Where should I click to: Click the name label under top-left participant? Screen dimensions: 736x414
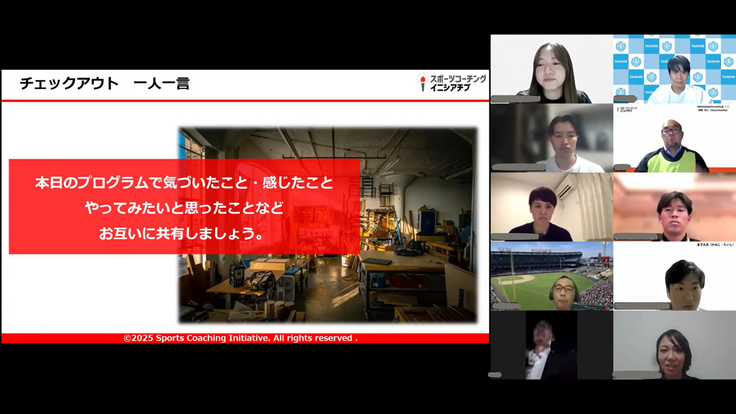(x=516, y=99)
